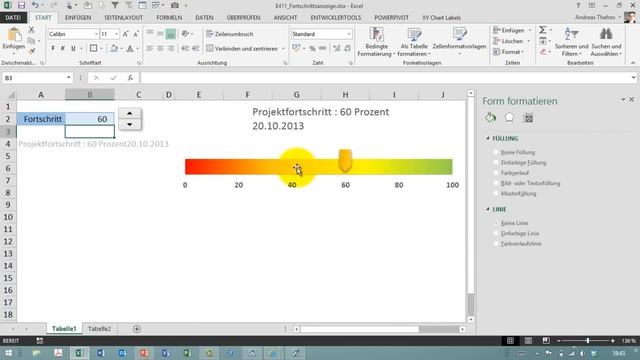Viewport: 640px width, 360px height.
Task: Select Keine Linie radio option
Action: pyautogui.click(x=496, y=223)
